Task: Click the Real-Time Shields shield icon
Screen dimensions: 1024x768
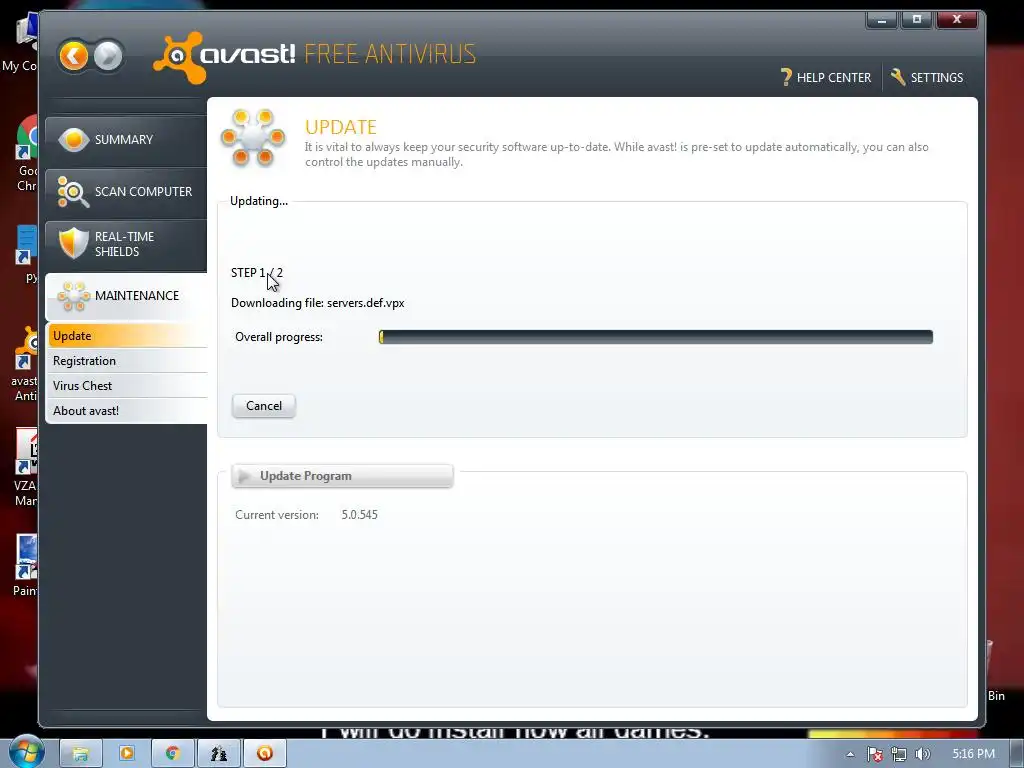Action: 73,243
